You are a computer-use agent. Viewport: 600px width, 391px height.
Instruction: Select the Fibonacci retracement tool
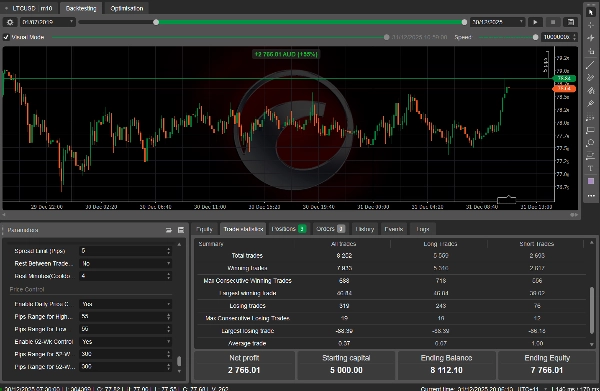click(591, 118)
